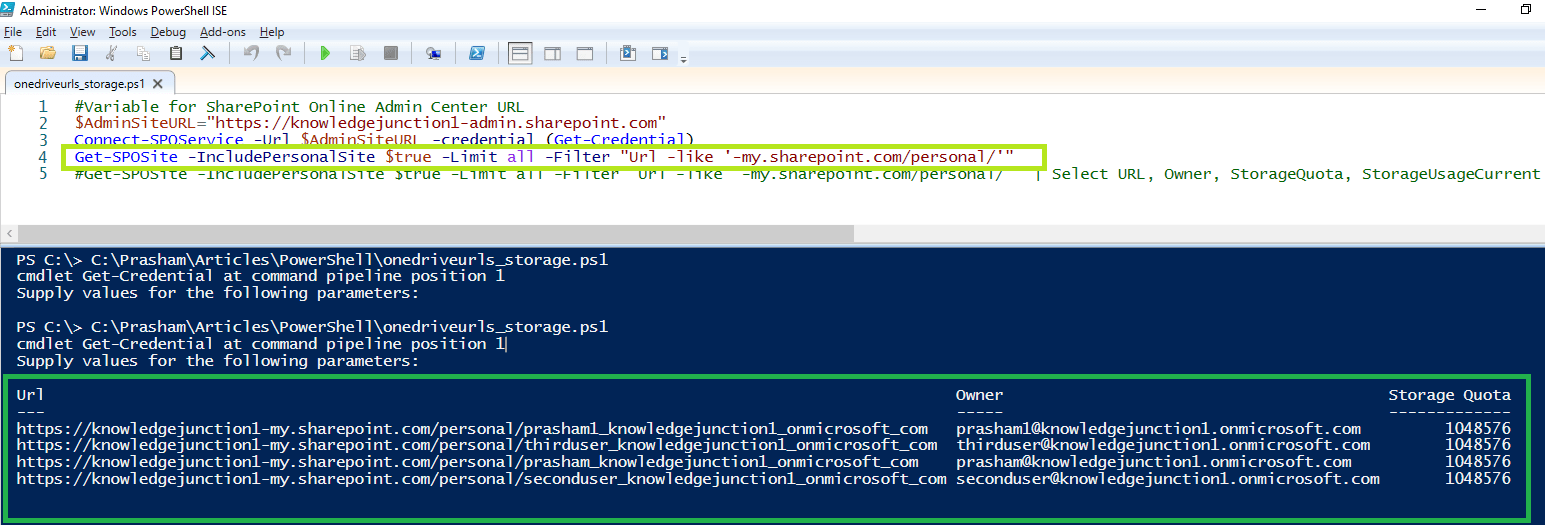Run the script with the green play icon
The image size is (1545, 525).
[x=325, y=53]
